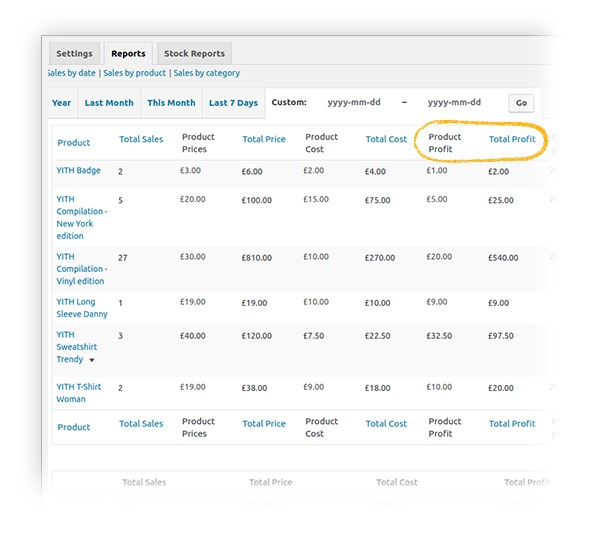The height and width of the screenshot is (536, 600).
Task: Sort by Total Price column header
Action: click(x=264, y=139)
